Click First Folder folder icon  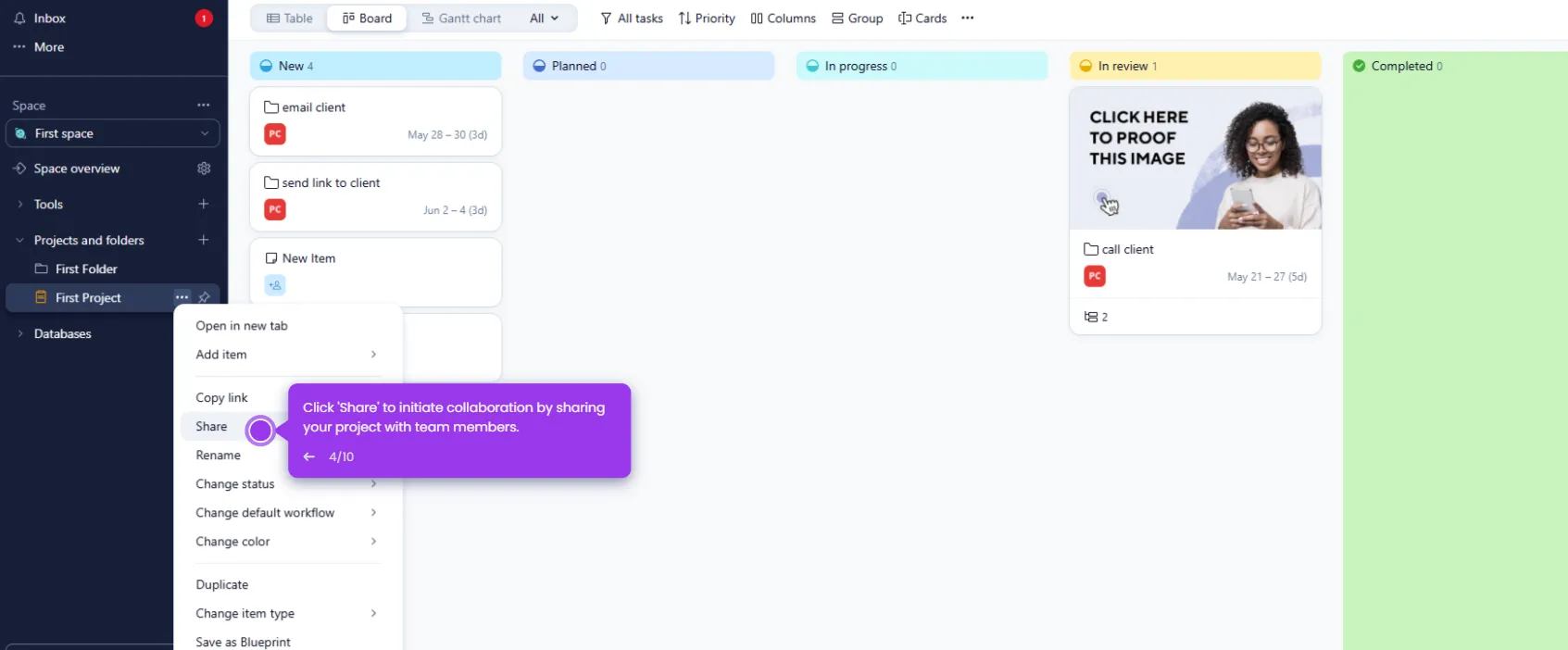pos(41,269)
